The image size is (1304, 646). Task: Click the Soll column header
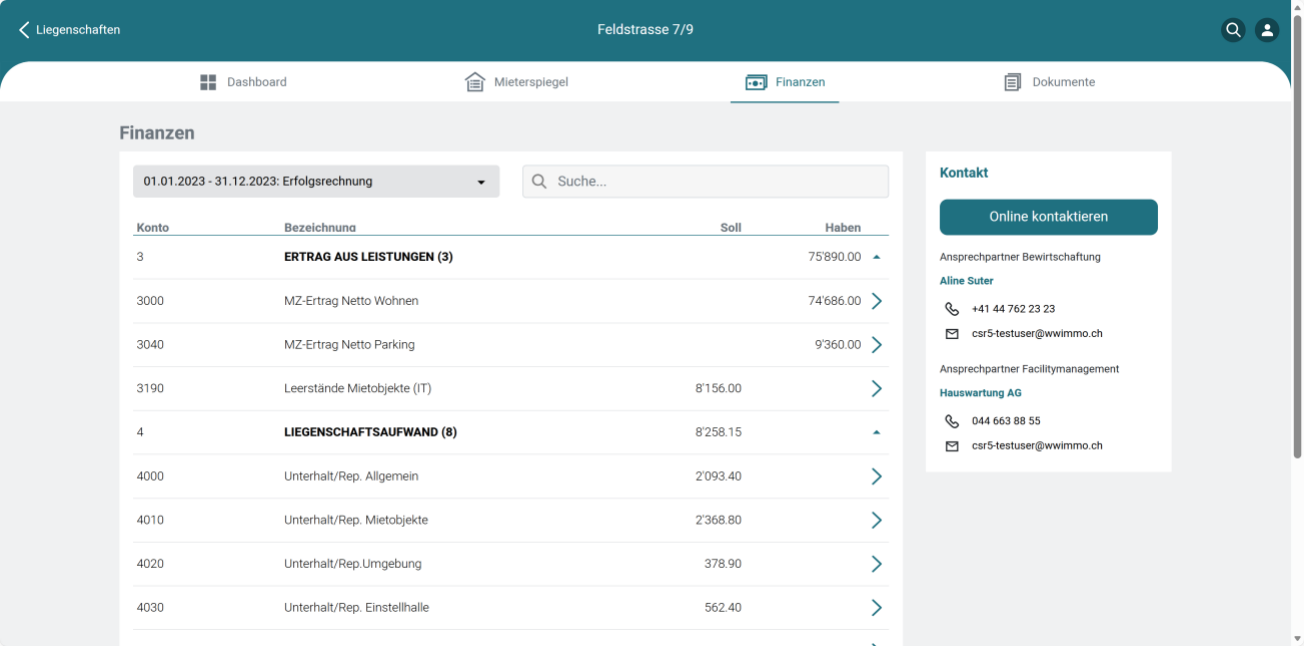click(731, 228)
